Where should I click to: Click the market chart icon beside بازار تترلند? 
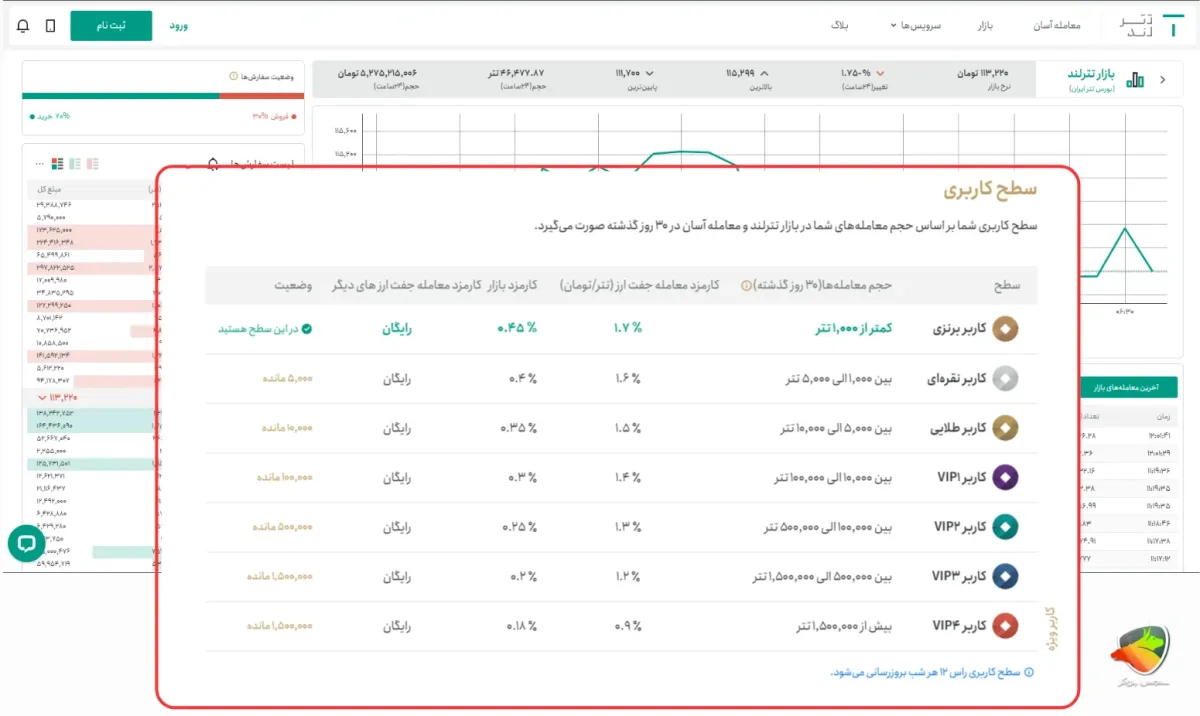(x=1136, y=80)
